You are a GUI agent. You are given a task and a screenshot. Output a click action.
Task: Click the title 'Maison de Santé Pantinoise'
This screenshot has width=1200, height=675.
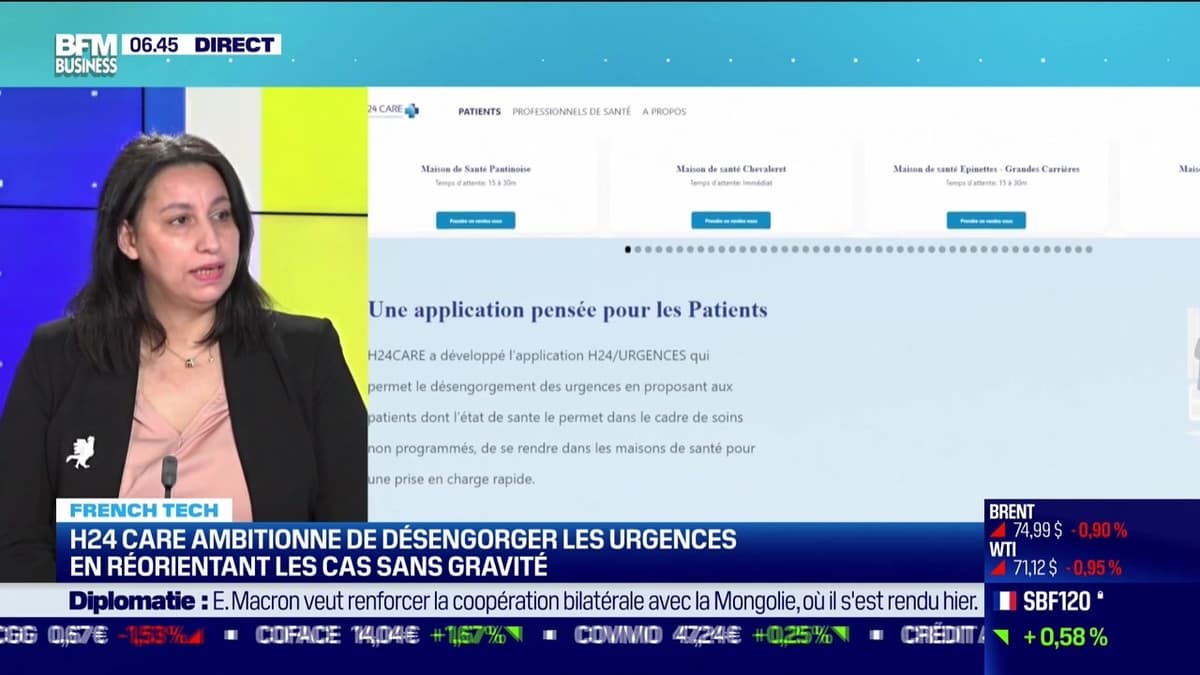pos(476,169)
